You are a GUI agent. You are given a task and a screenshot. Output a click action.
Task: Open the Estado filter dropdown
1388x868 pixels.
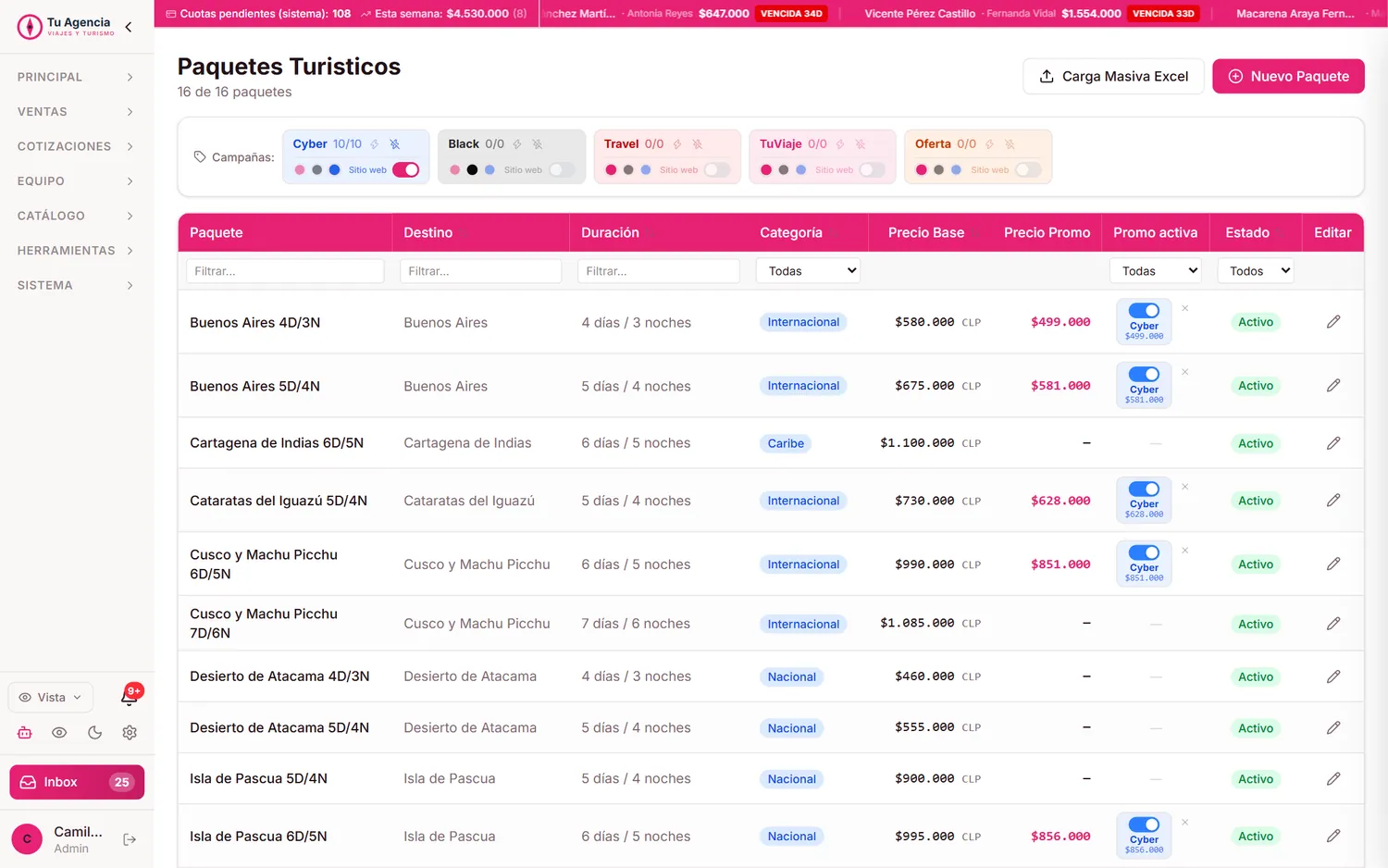[x=1256, y=271]
